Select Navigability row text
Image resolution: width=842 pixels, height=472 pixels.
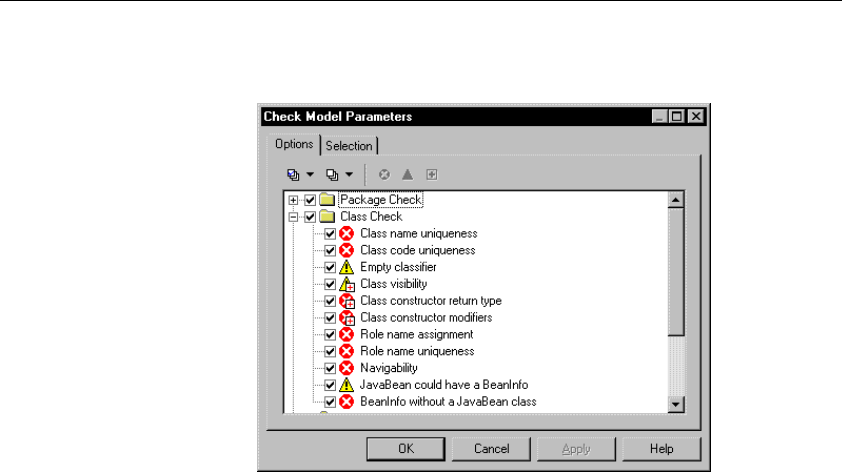pos(389,368)
